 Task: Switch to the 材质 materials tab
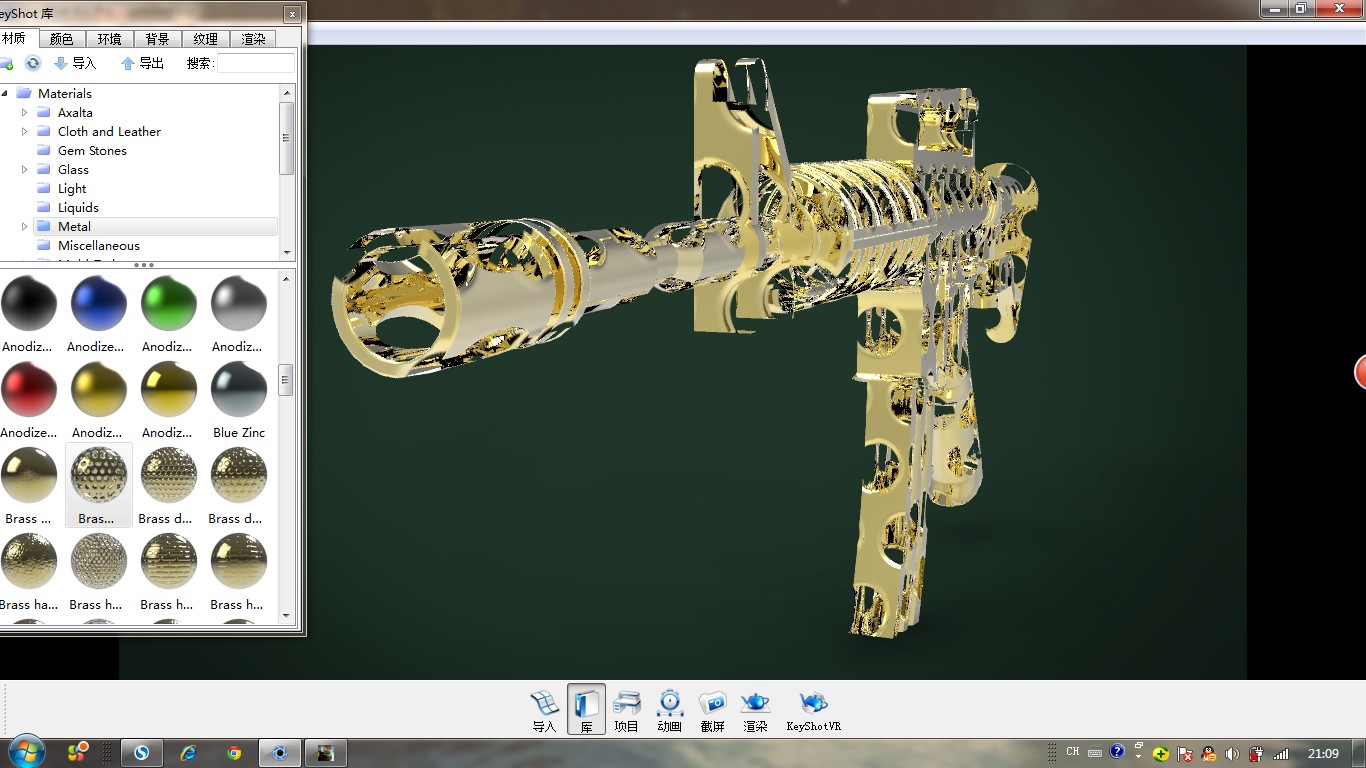(x=17, y=39)
